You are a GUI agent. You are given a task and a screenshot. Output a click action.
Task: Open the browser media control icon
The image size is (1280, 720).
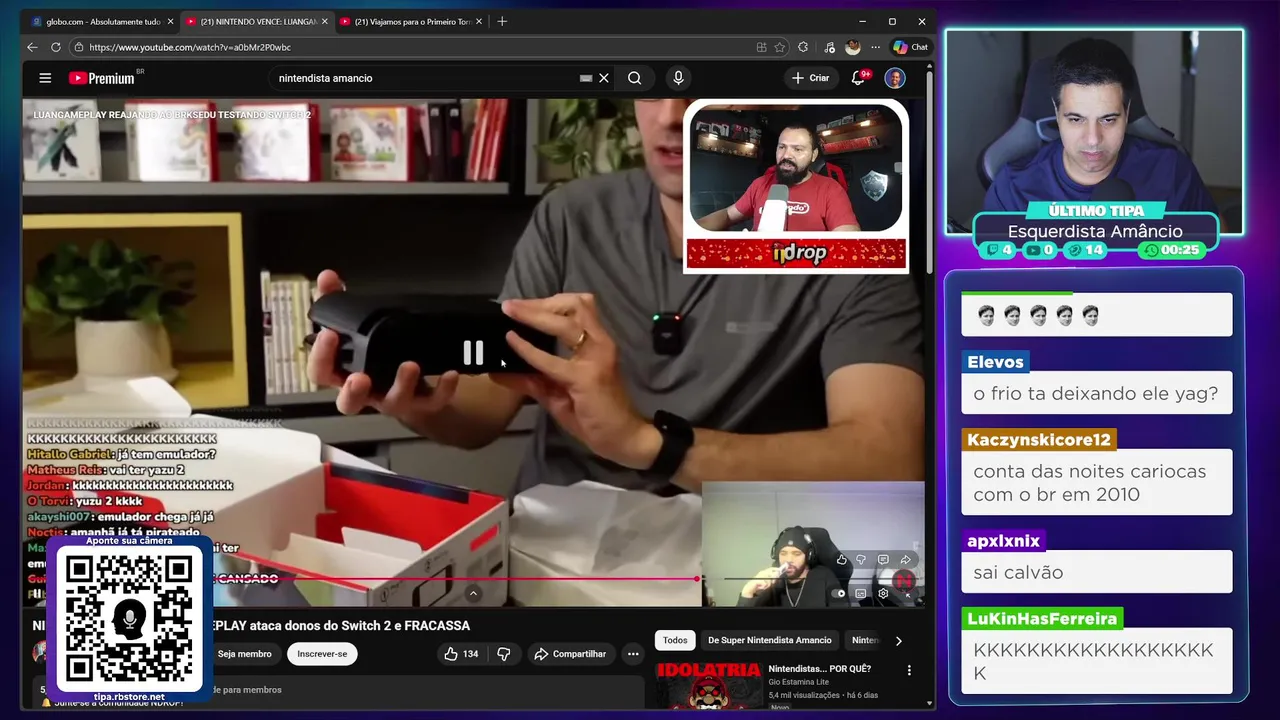pos(829,47)
